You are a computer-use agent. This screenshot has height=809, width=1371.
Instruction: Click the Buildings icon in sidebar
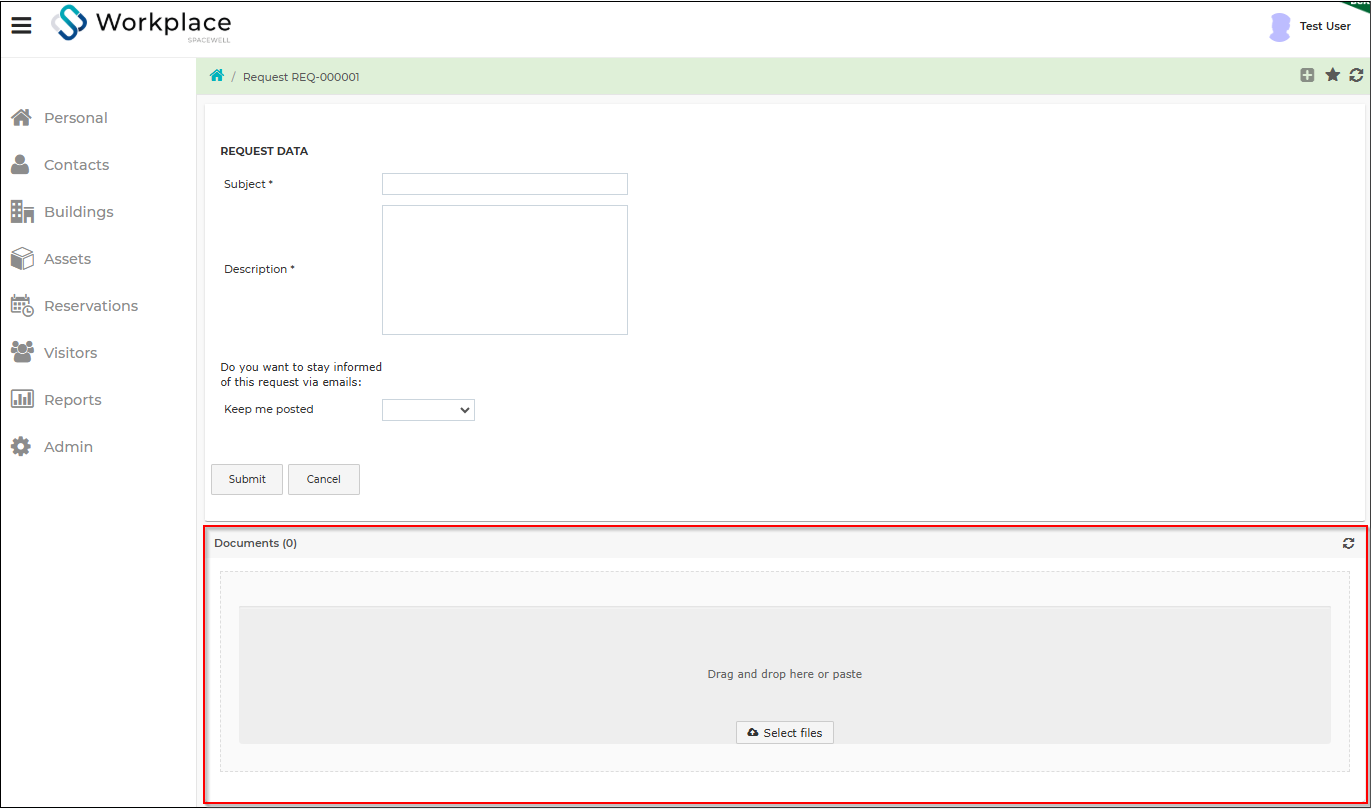pyautogui.click(x=22, y=211)
